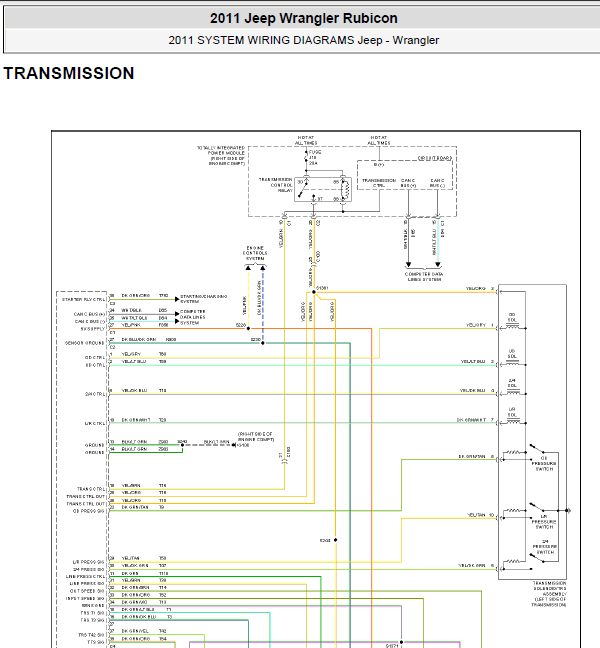Click the "2011 SYSTEM WIRING DIAGRAMS Jeep - Wrangler" subtitle

click(x=304, y=40)
